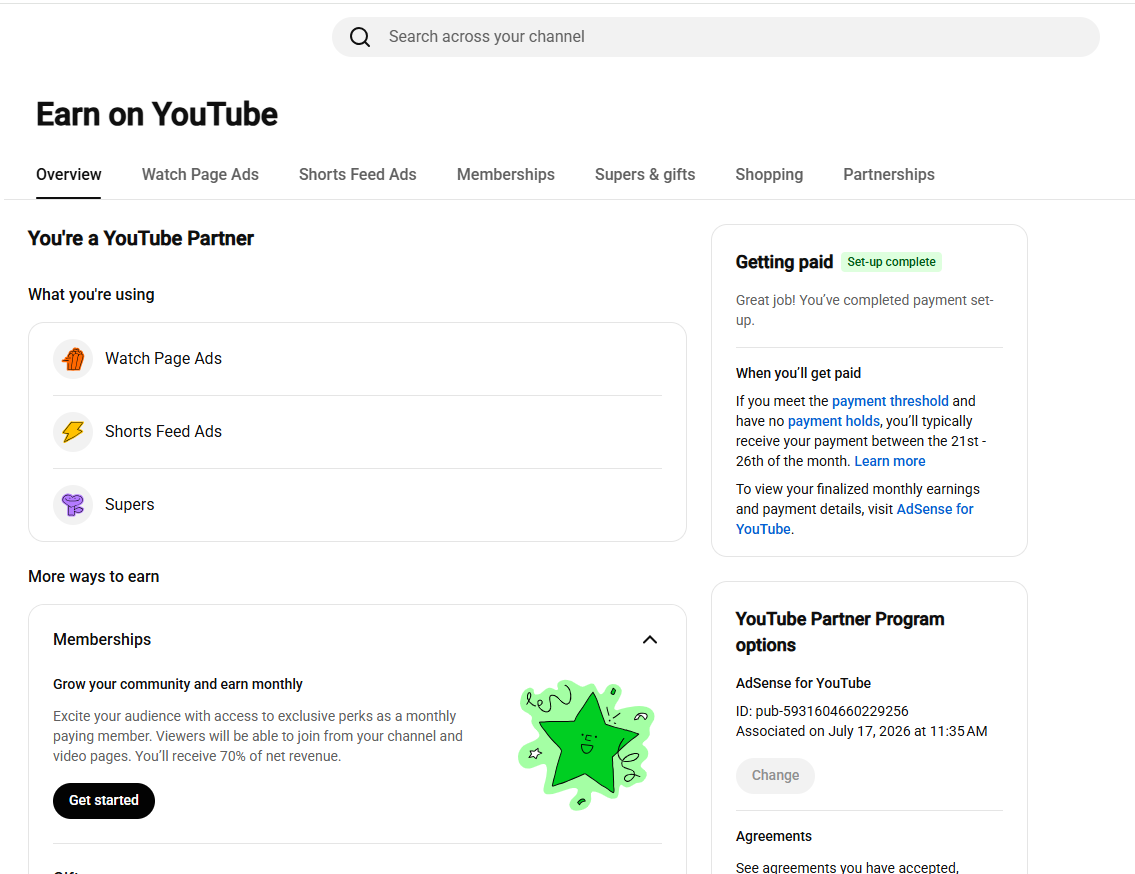
Task: Click the Set-up complete badge
Action: [891, 262]
